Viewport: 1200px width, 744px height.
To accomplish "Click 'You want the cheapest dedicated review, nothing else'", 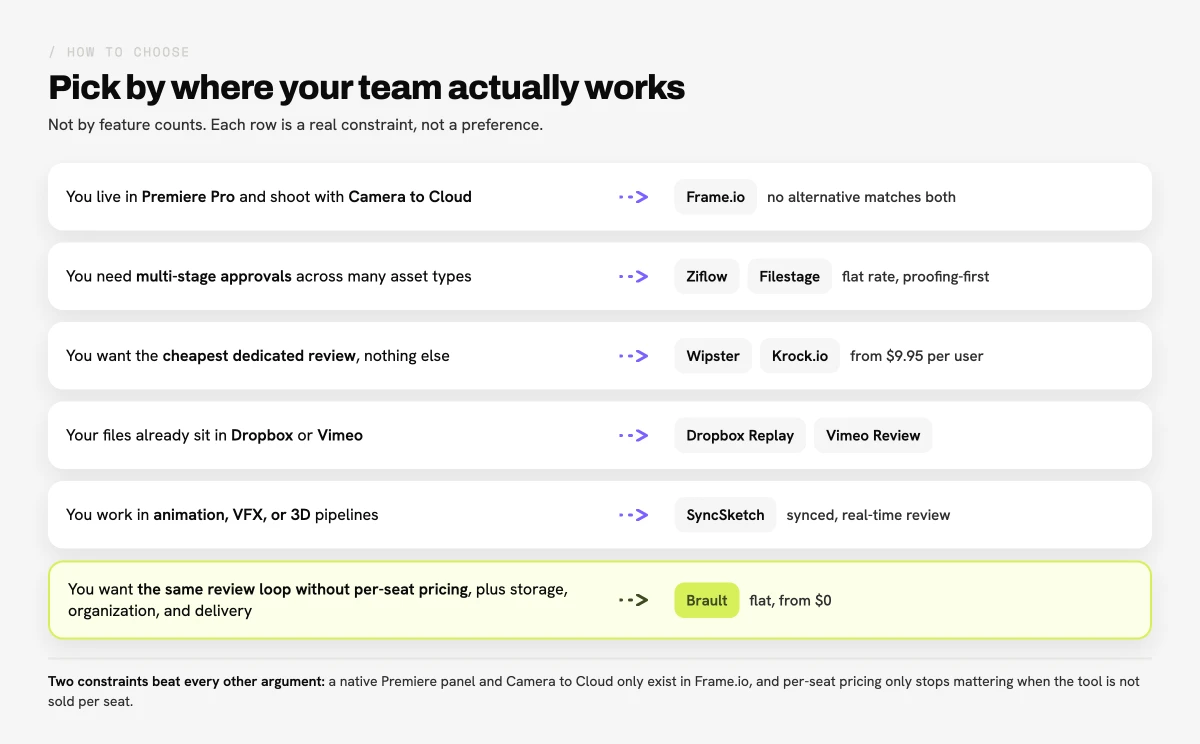I will coord(258,356).
